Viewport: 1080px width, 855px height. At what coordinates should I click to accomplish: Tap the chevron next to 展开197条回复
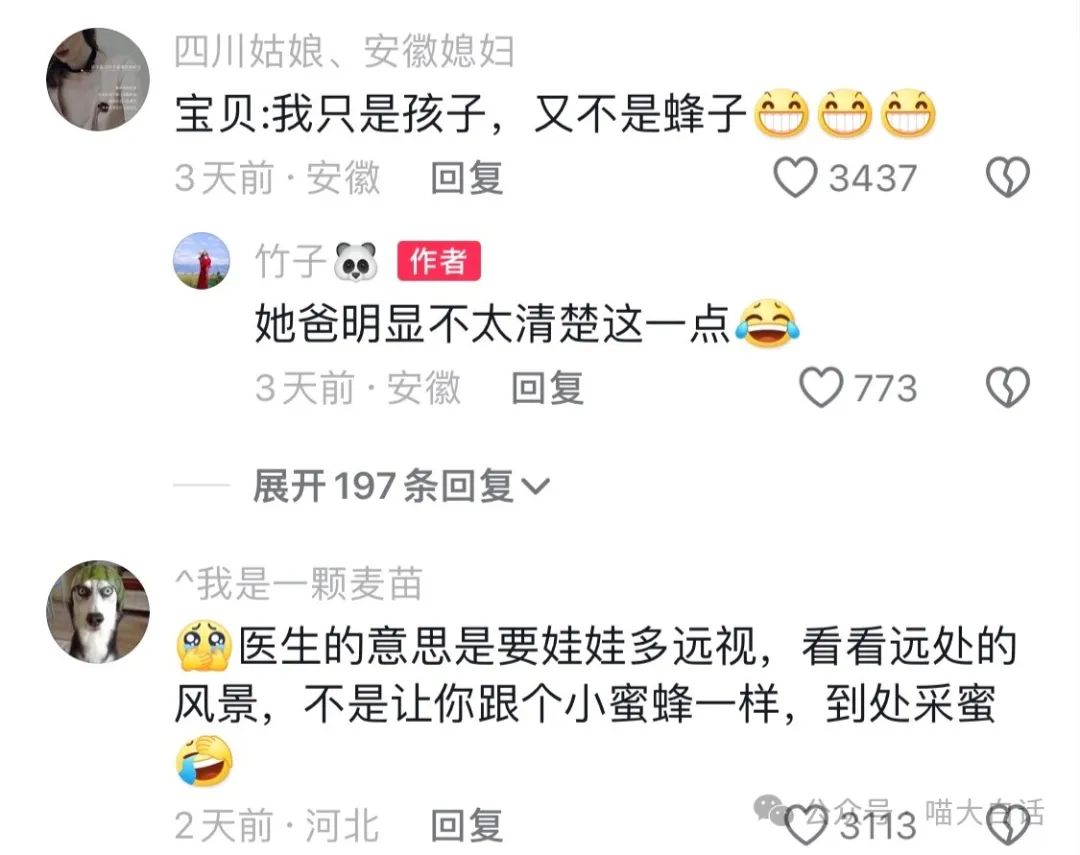(x=535, y=487)
